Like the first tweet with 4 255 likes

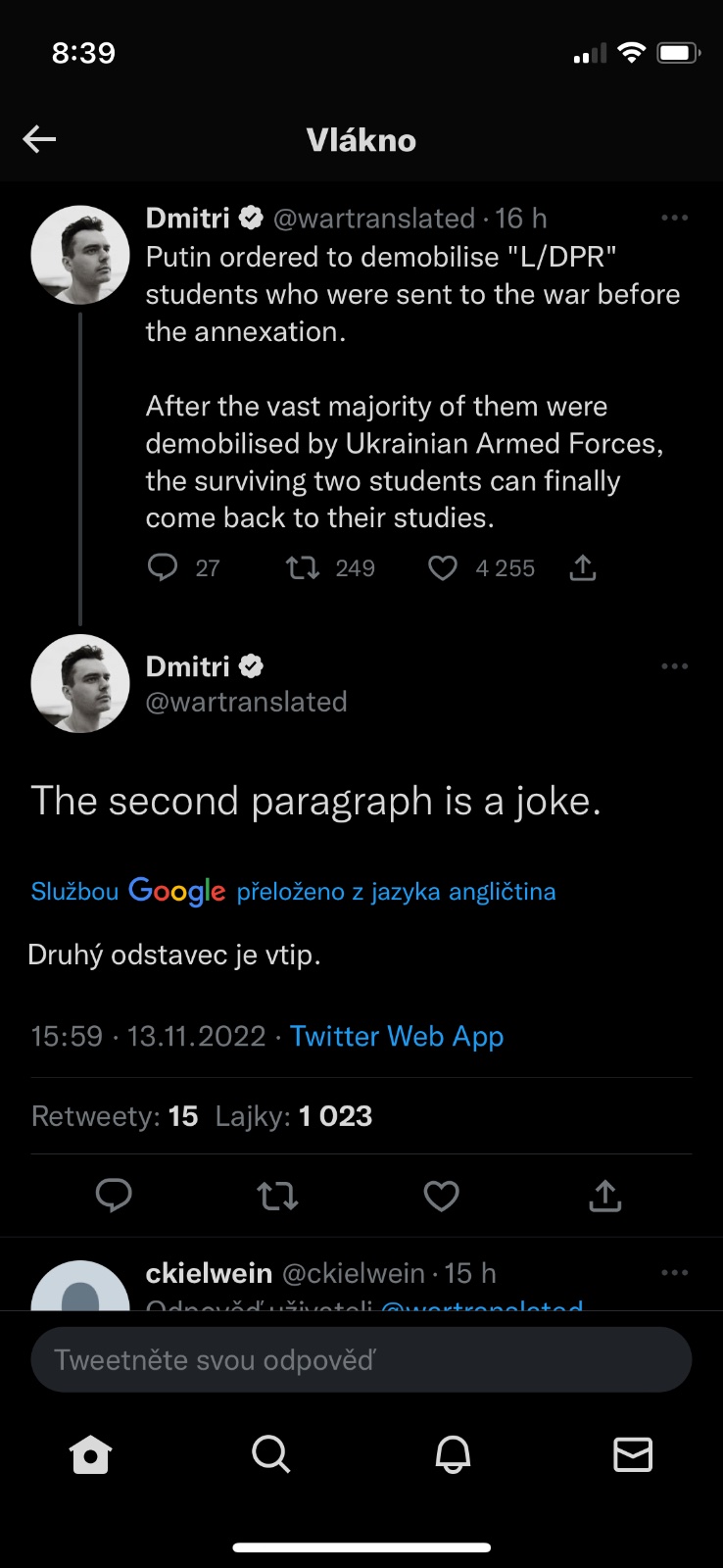(x=443, y=567)
